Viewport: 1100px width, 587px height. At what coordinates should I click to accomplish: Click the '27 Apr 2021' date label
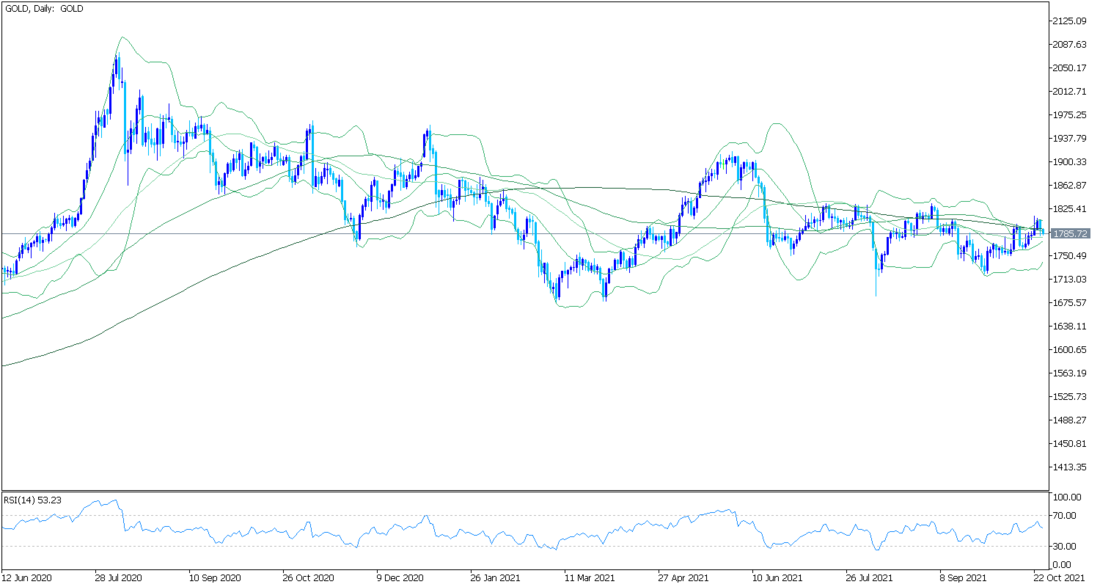coord(683,578)
